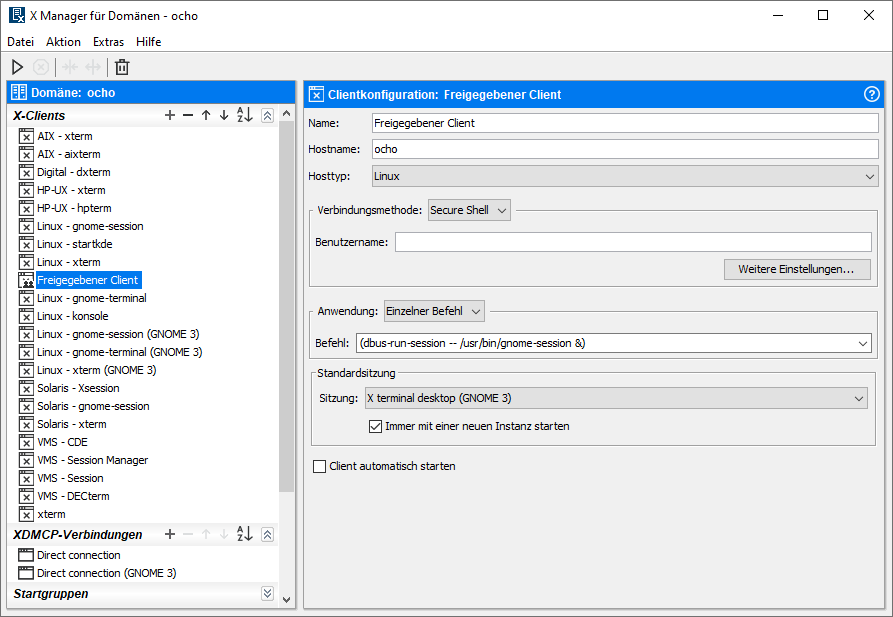Click the trash delete toolbar icon
893x617 pixels.
click(x=122, y=67)
